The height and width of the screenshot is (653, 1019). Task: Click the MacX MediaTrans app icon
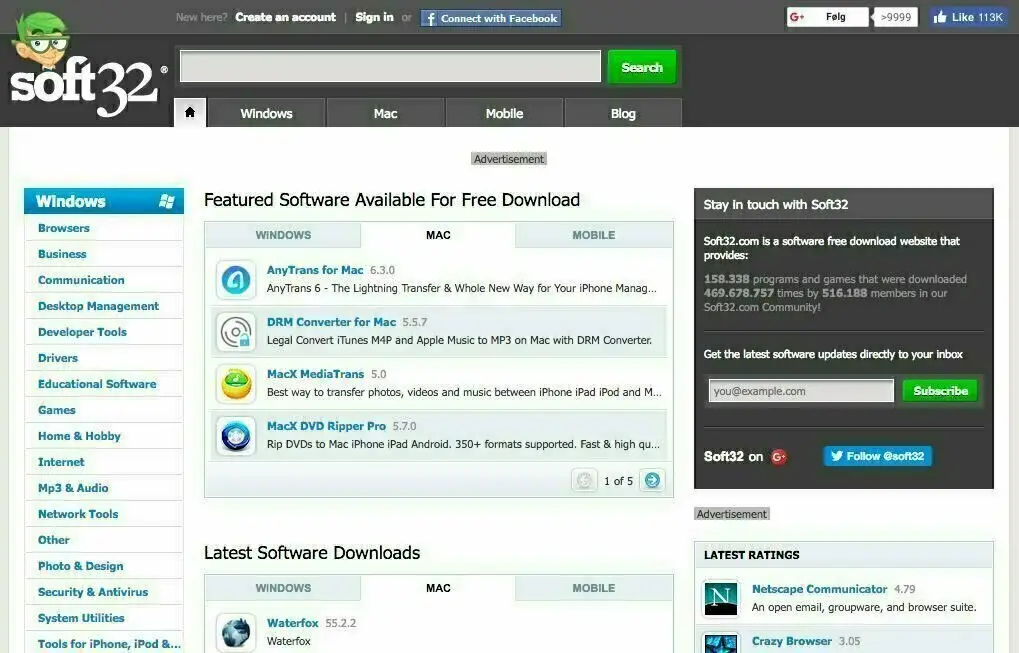pos(236,384)
